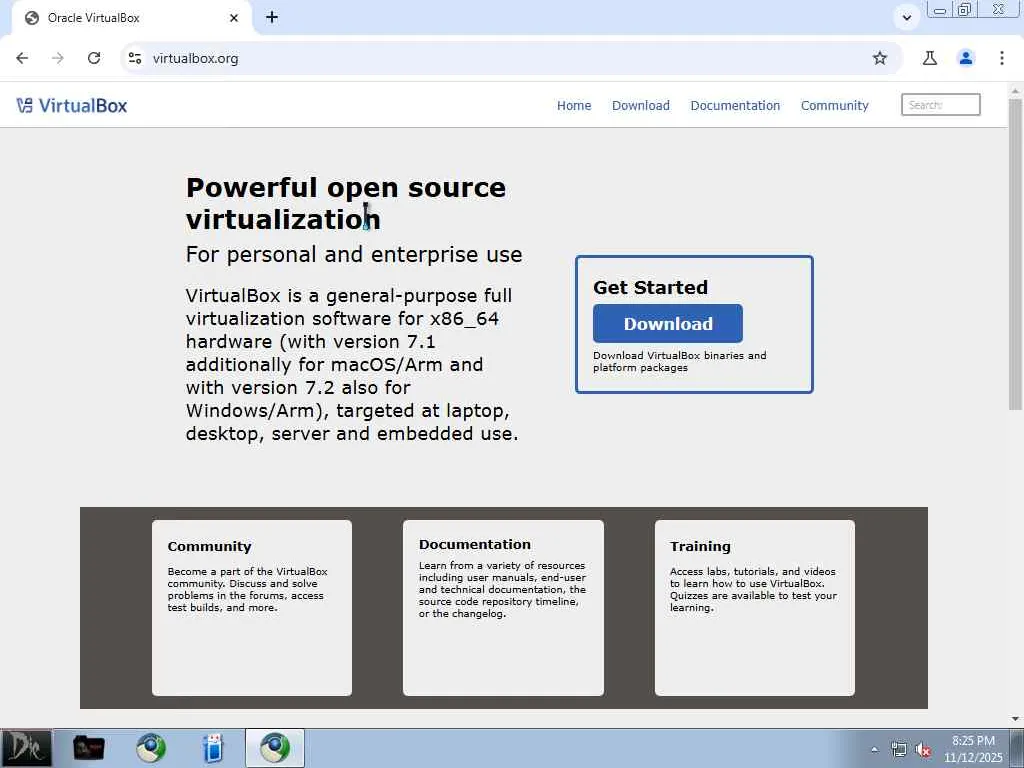Click the muted volume tray icon
This screenshot has height=768, width=1024.
[x=923, y=750]
